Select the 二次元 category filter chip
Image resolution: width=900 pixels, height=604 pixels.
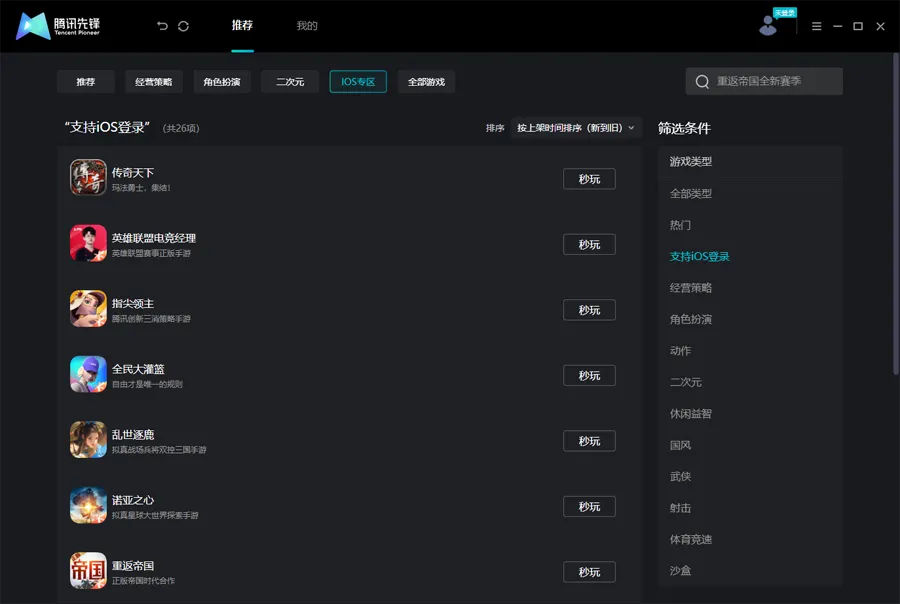290,82
